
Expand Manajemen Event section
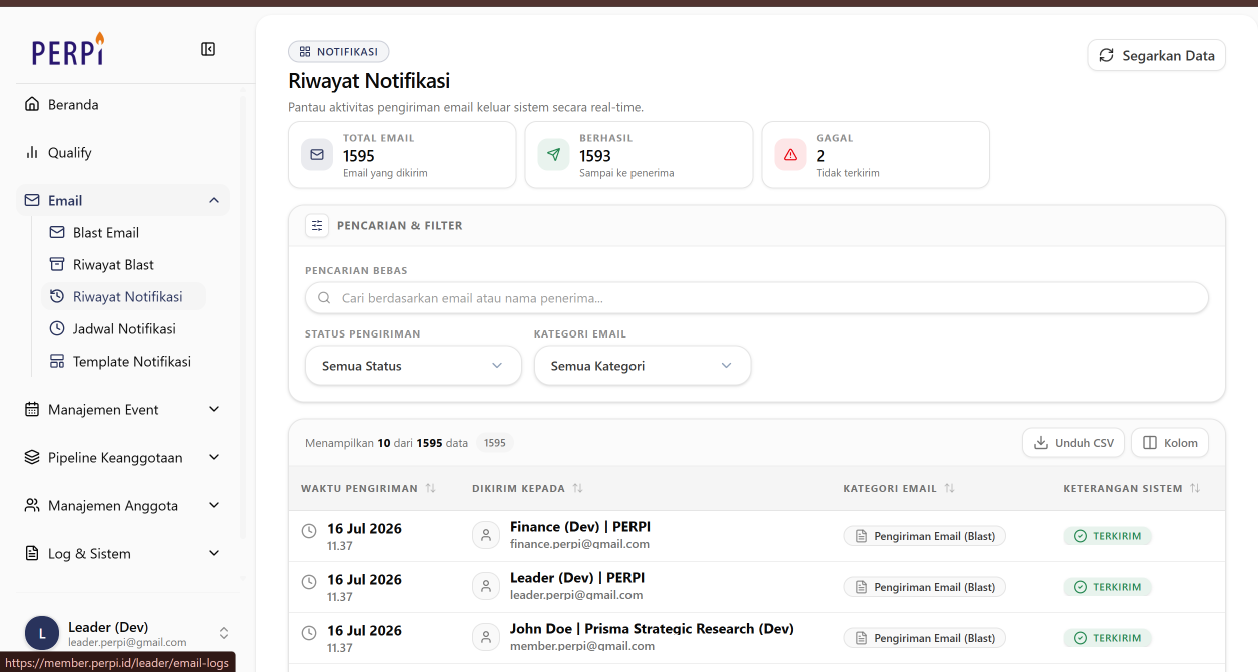123,409
